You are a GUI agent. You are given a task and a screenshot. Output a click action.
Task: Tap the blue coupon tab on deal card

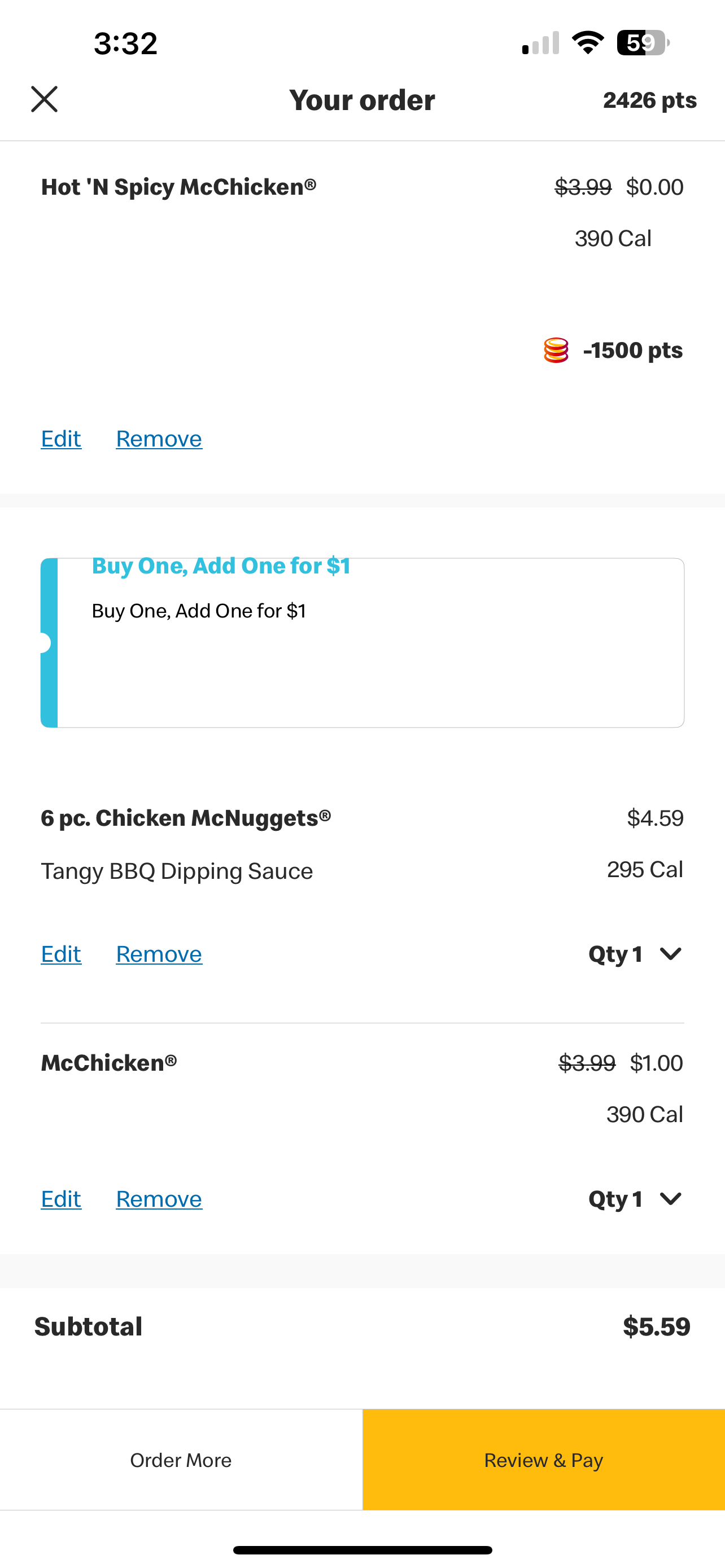click(49, 643)
